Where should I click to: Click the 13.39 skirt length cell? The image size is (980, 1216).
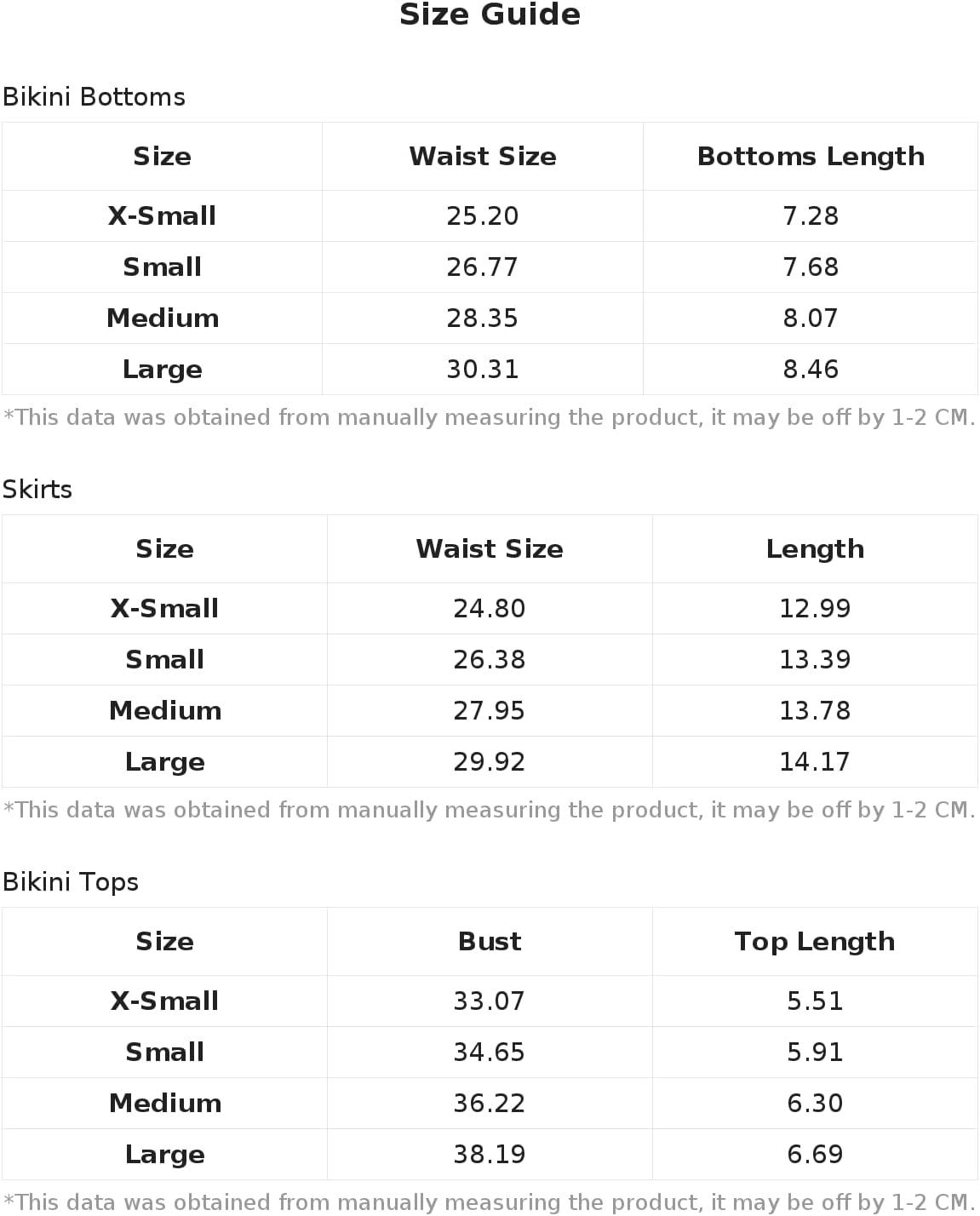pyautogui.click(x=815, y=660)
